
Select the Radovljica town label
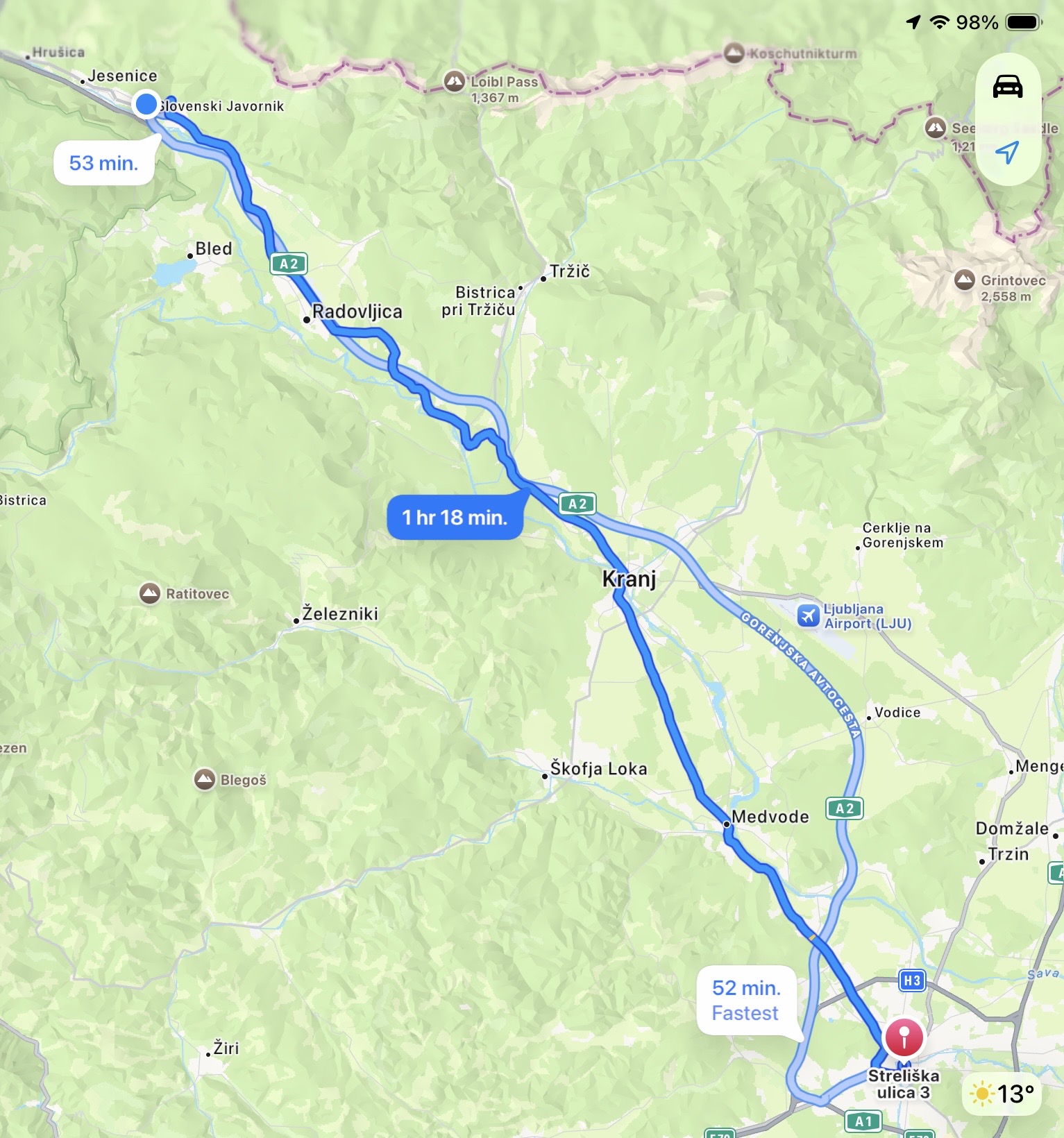click(357, 312)
